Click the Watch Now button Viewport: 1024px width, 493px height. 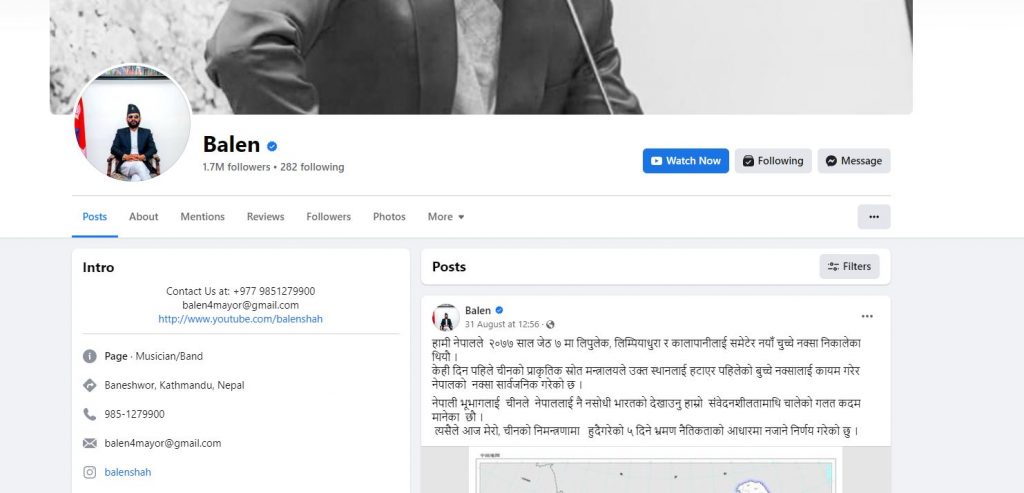tap(686, 161)
